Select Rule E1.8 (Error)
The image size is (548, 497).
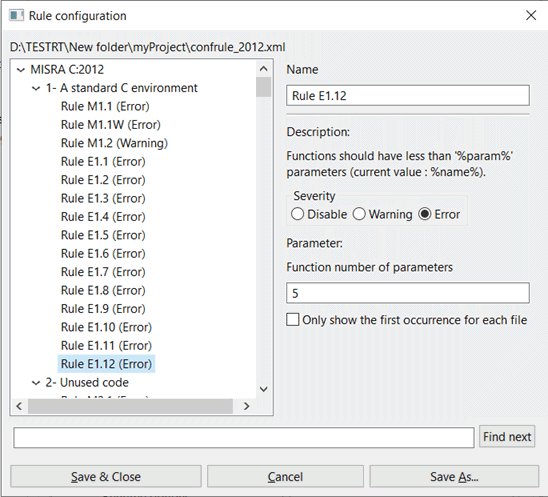pos(103,290)
